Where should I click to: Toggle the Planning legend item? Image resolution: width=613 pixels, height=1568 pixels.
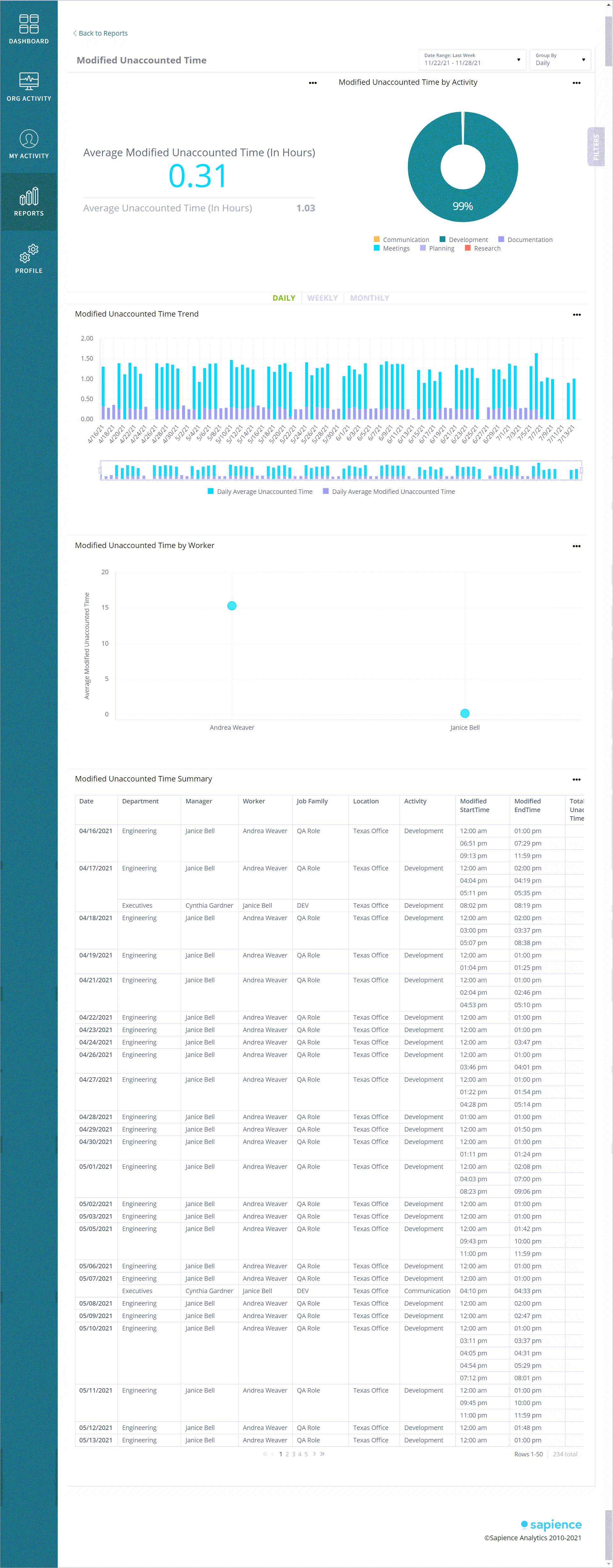pos(437,248)
